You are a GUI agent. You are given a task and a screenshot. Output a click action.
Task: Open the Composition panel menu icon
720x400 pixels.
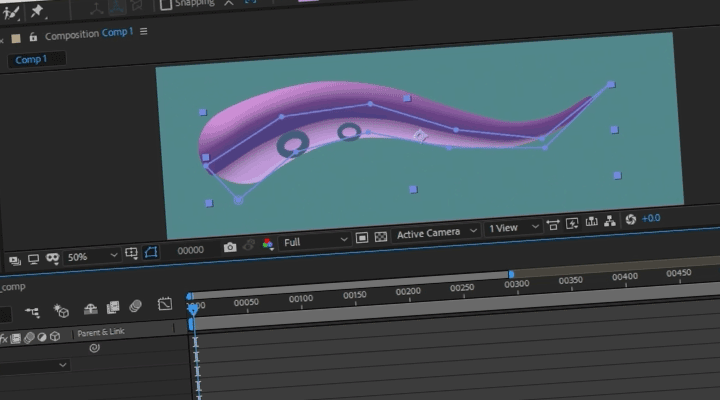[144, 31]
